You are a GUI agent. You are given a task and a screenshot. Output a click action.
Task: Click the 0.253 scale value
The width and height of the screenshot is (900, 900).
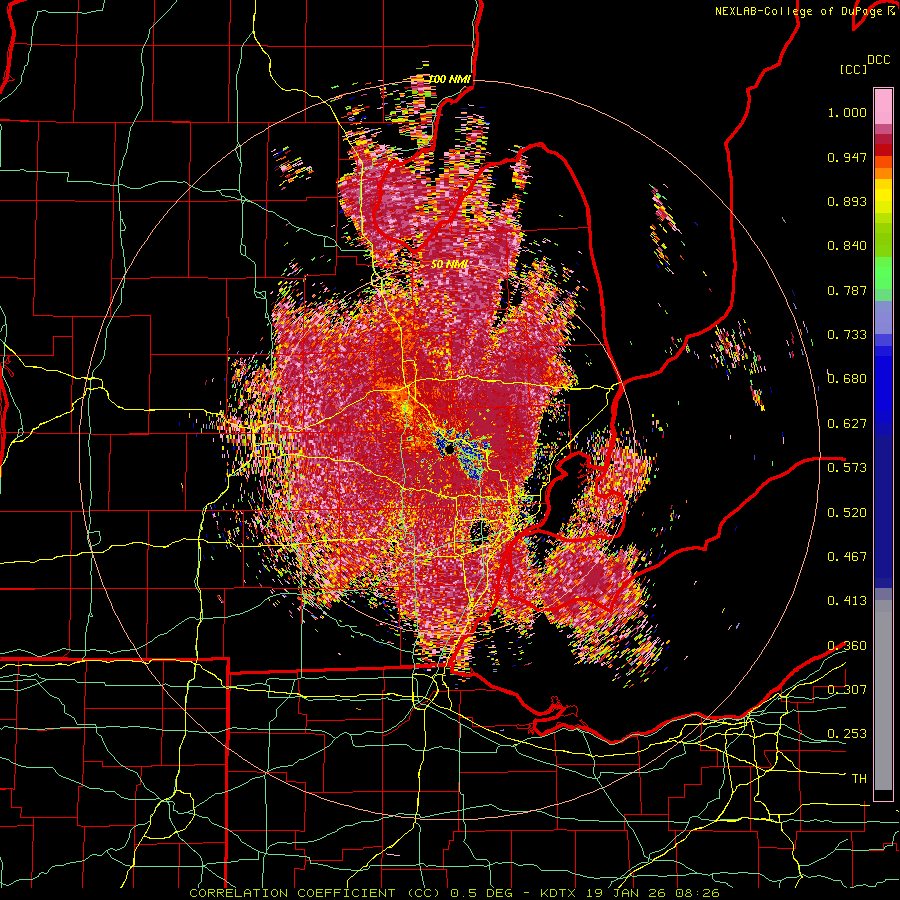847,734
